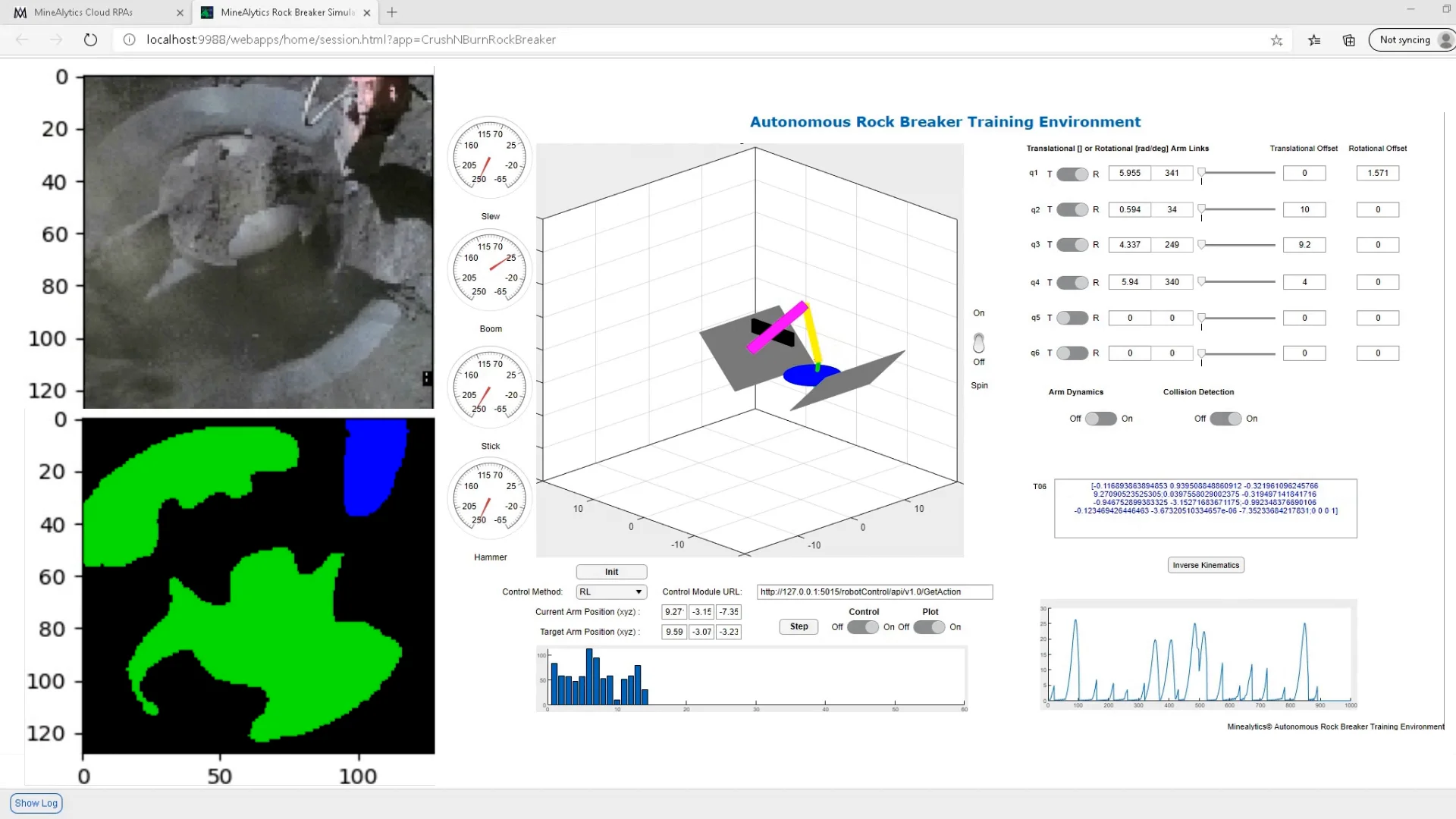Click the Slew angle gauge
The width and height of the screenshot is (1456, 819).
(490, 158)
